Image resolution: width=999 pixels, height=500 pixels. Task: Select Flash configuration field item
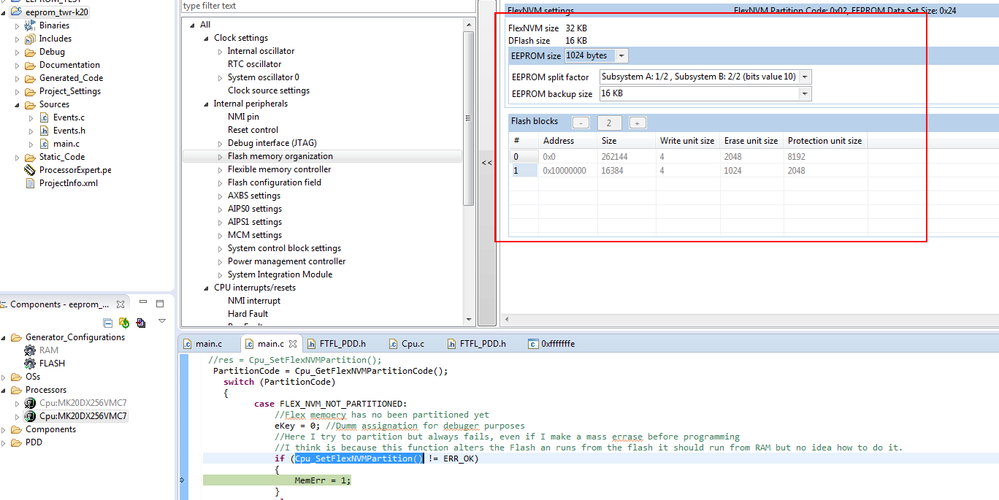pos(275,182)
